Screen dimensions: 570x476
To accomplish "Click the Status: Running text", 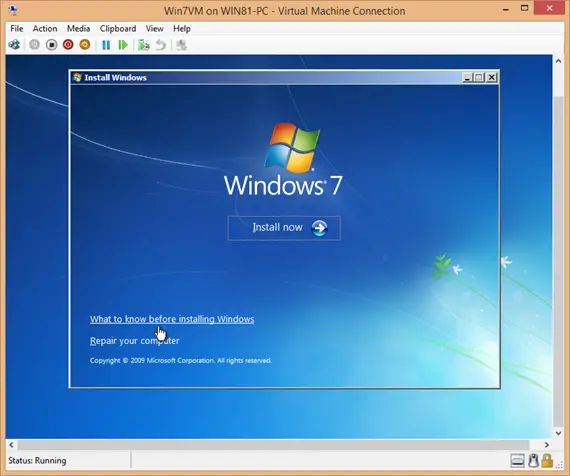I will pos(37,460).
